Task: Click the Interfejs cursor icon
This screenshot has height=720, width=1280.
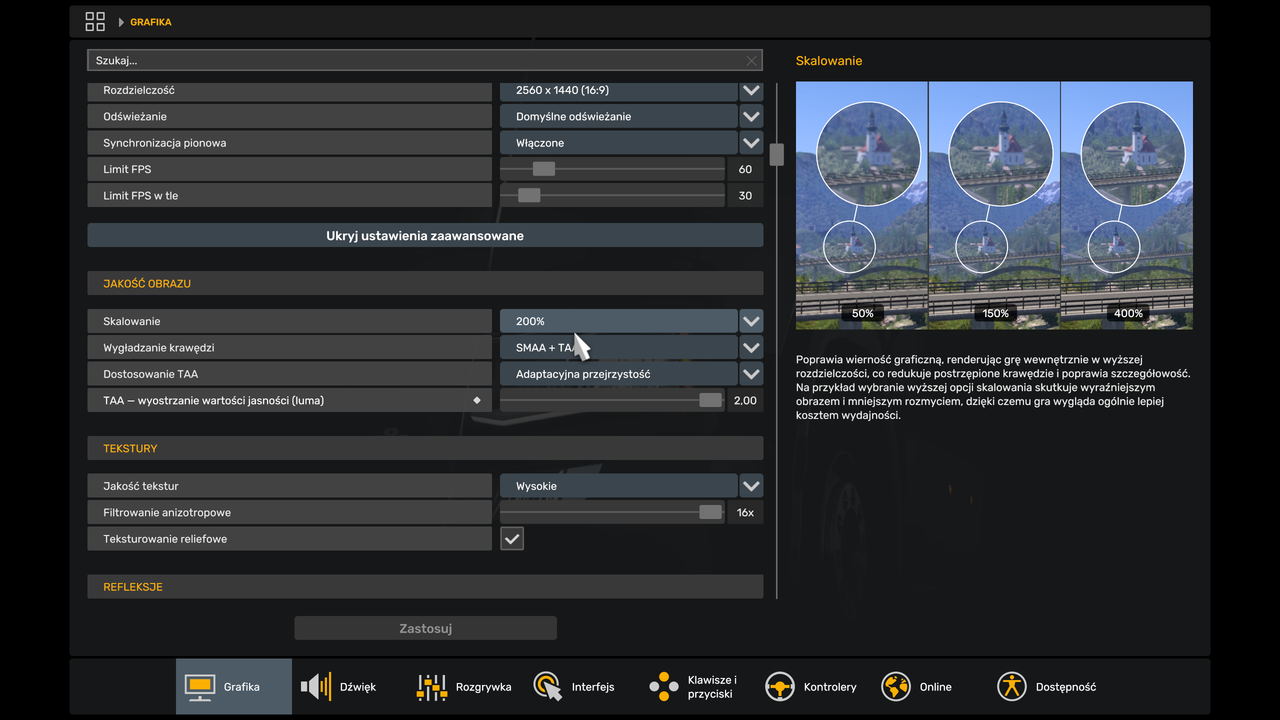Action: tap(546, 686)
